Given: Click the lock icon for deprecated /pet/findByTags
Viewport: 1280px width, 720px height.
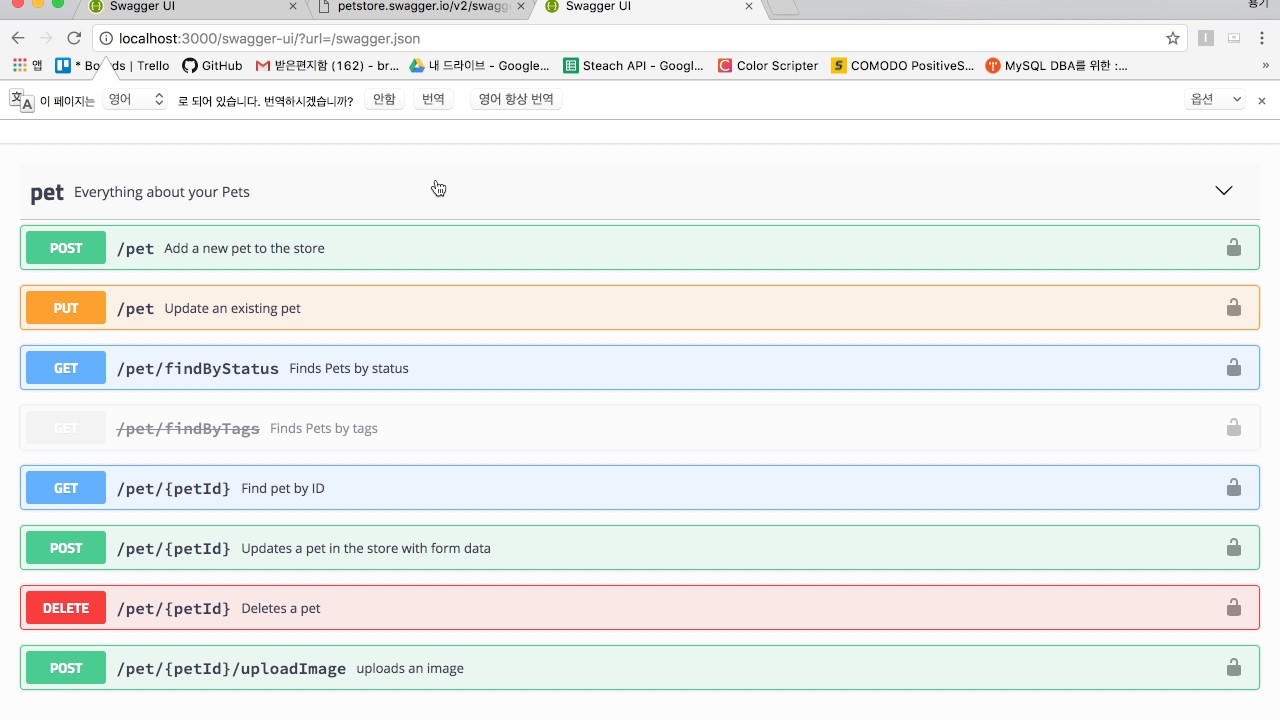Looking at the screenshot, I should click(1234, 427).
